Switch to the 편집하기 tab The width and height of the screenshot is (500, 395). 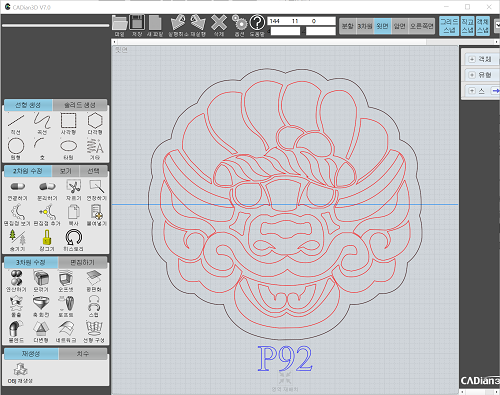[82, 262]
